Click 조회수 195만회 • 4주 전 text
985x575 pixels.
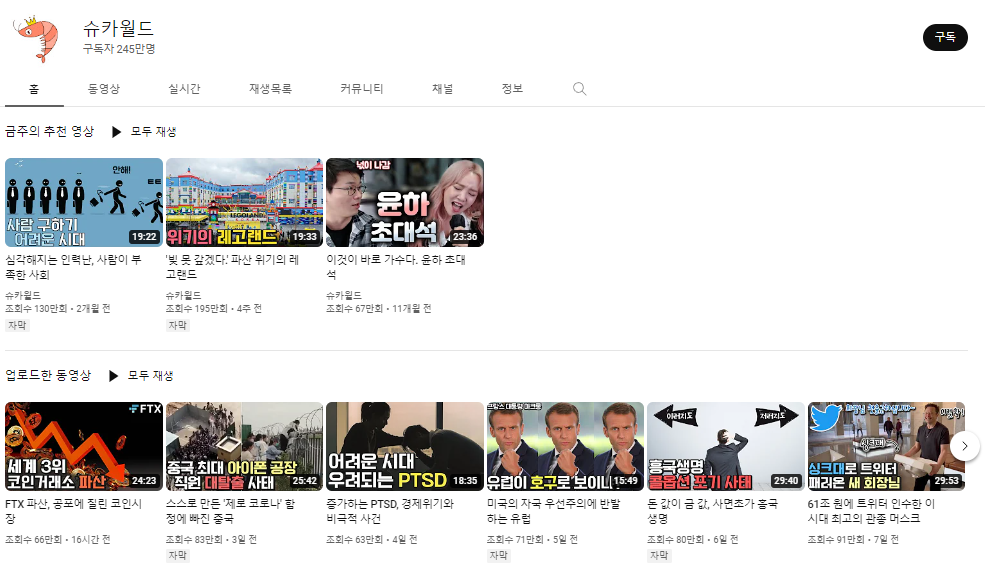214,309
